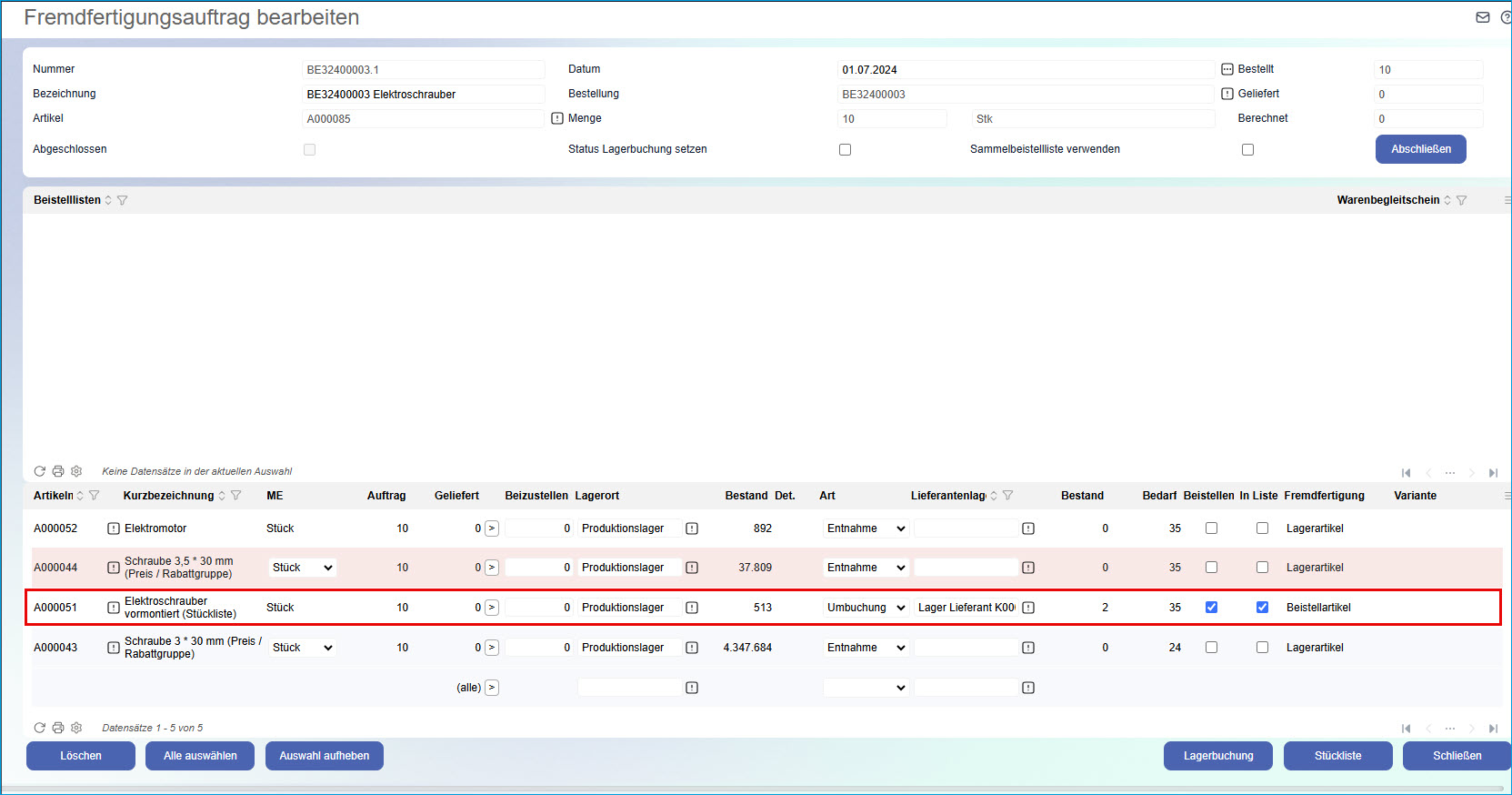The width and height of the screenshot is (1512, 795).
Task: Open article grid settings gear at bottom
Action: point(76,728)
